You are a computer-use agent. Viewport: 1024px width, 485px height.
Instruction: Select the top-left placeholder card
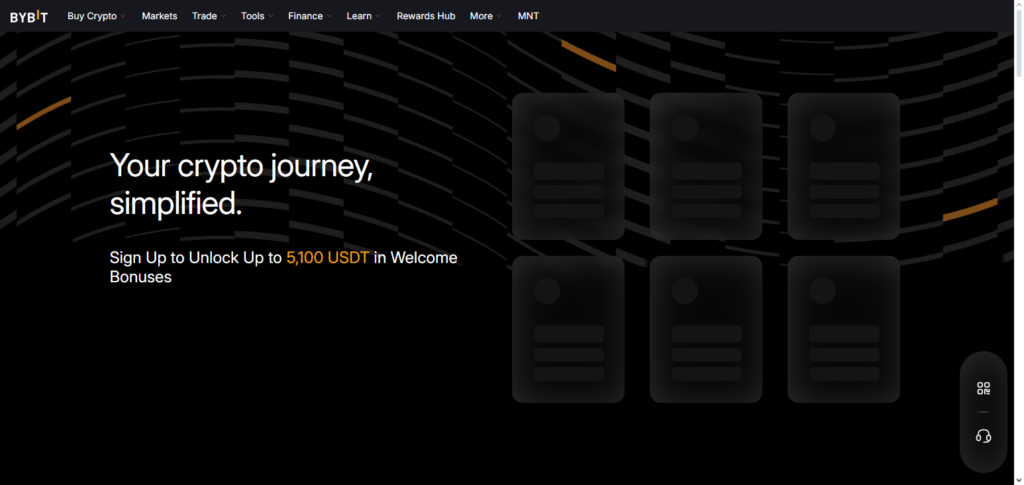pyautogui.click(x=568, y=166)
